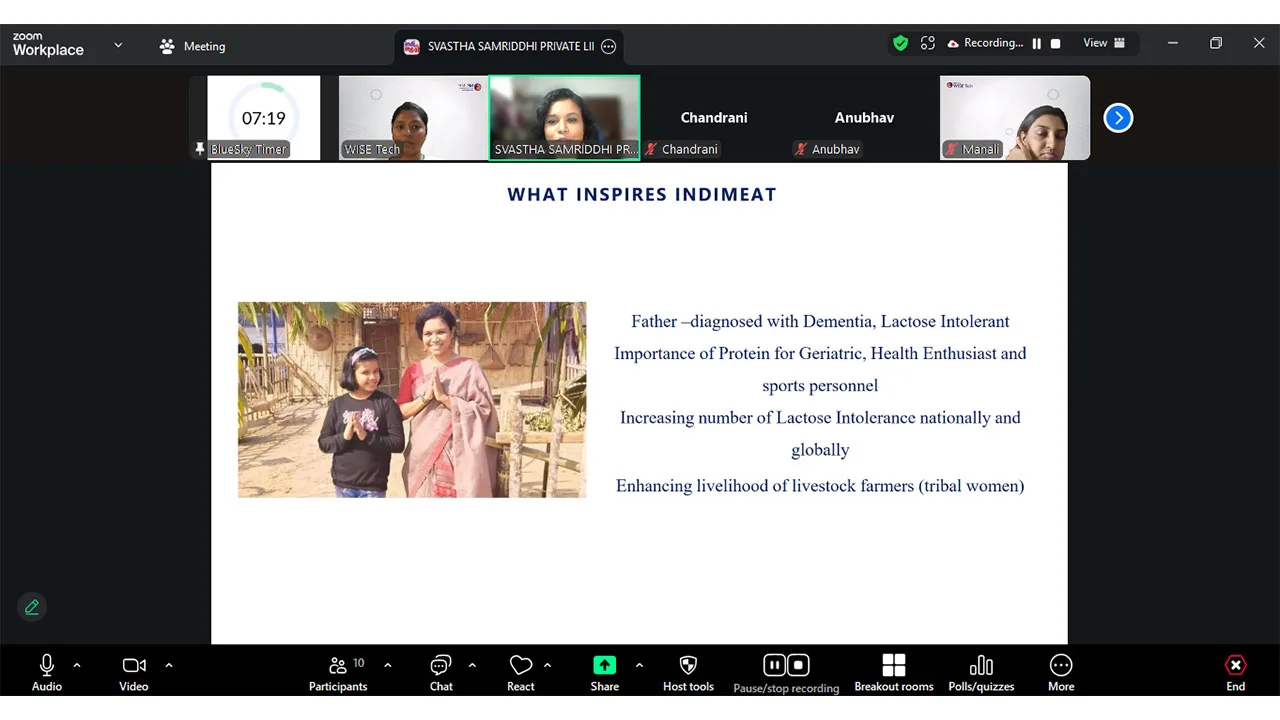Open Zoom Workplace dropdown chevron
This screenshot has height=720, width=1280.
click(x=118, y=45)
